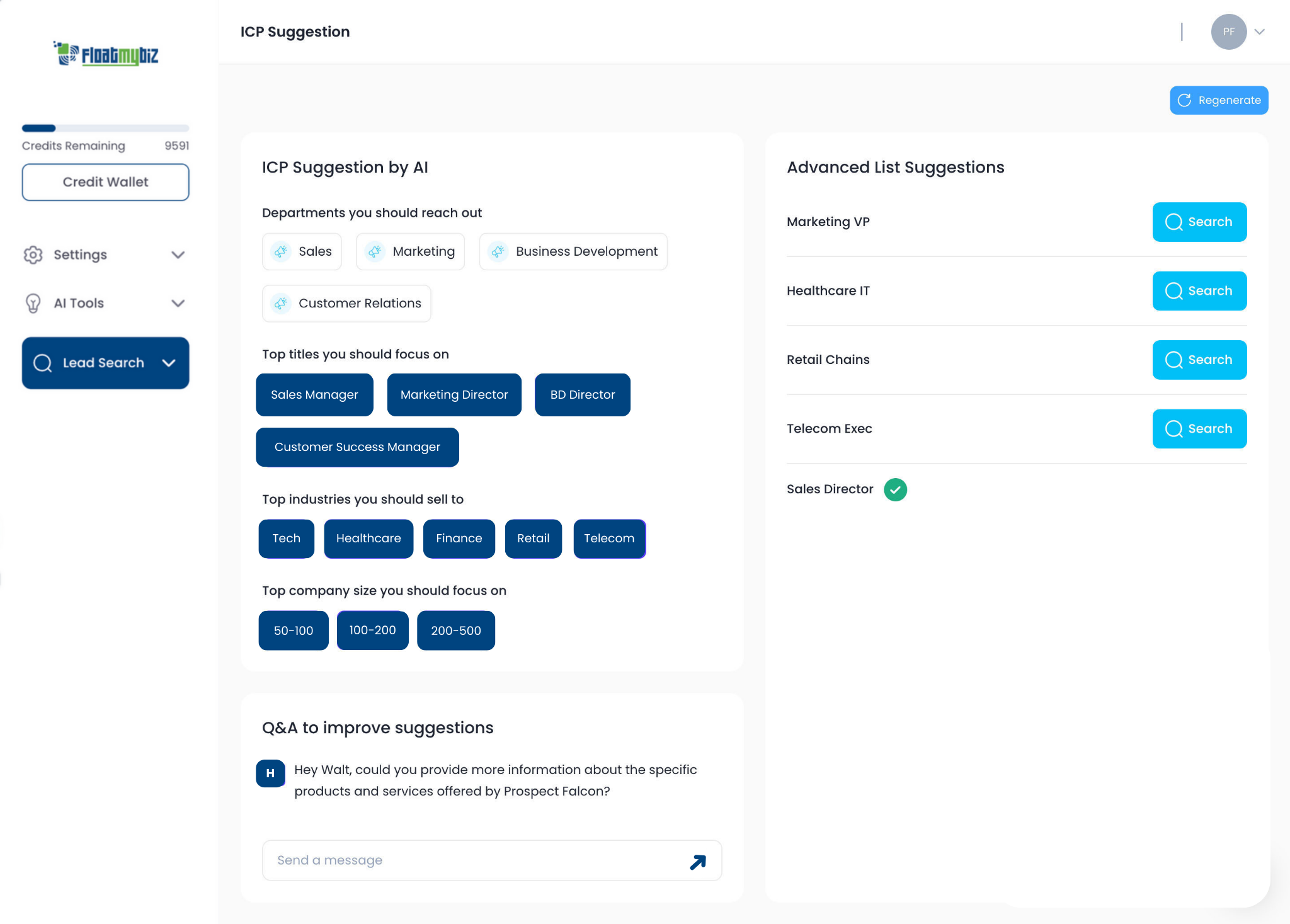1290x924 pixels.
Task: Click the Settings gear icon
Action: pos(33,254)
